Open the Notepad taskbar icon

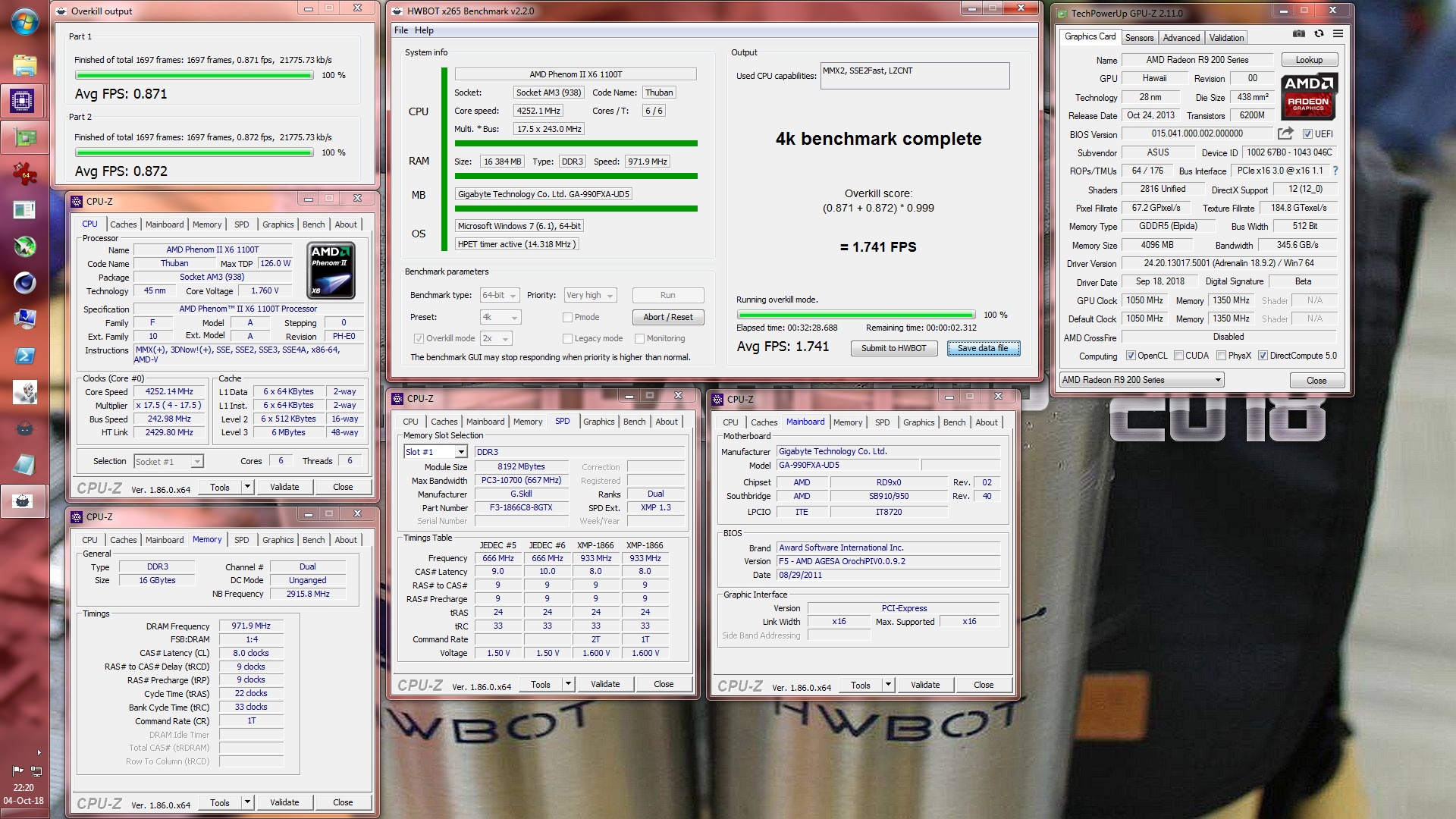click(24, 465)
